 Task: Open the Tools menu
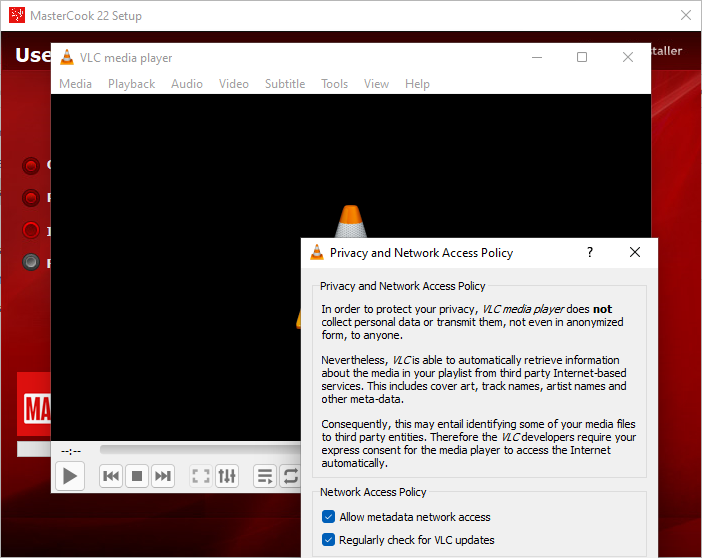click(334, 84)
